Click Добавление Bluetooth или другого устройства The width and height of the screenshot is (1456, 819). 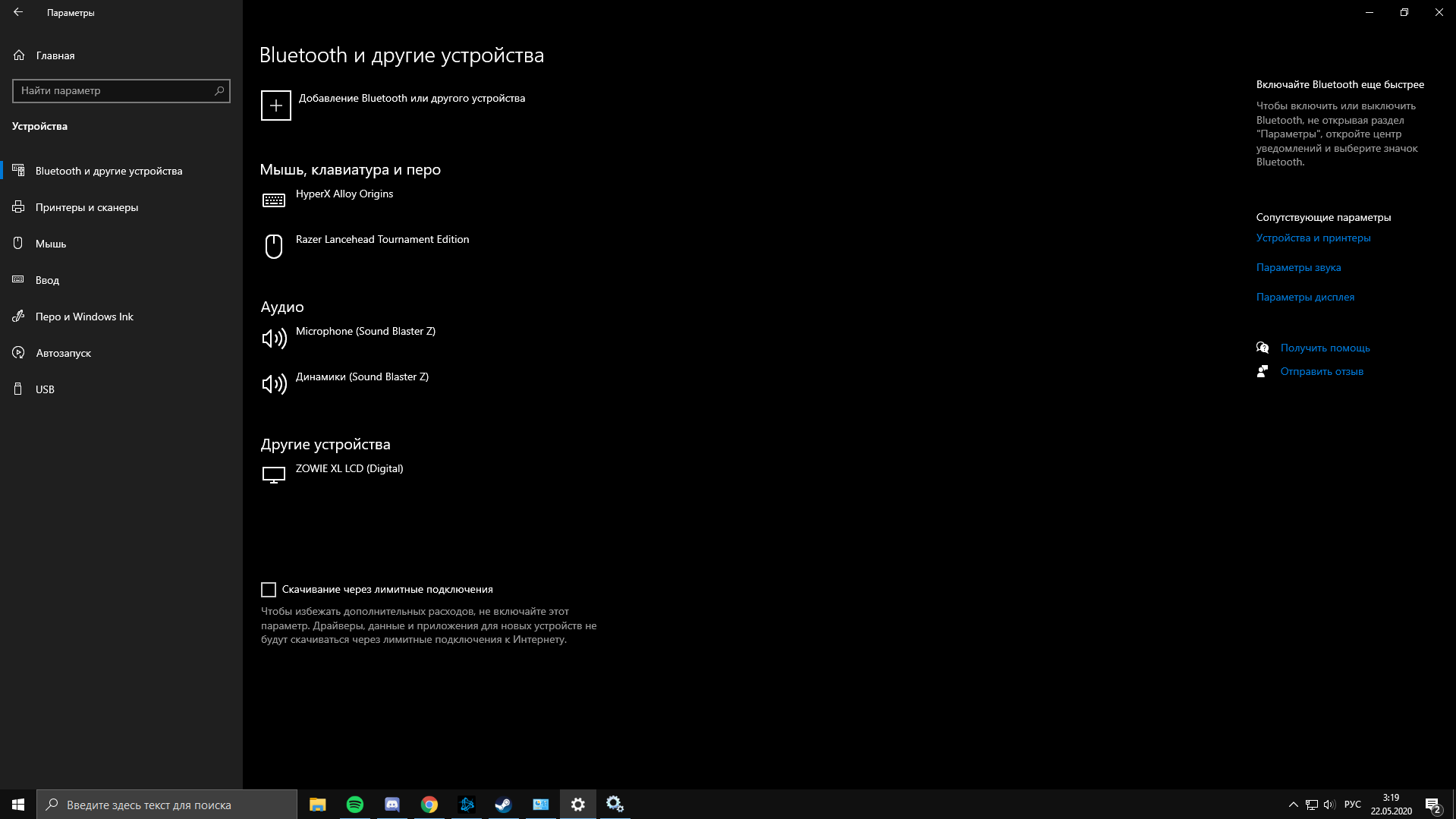tap(412, 98)
